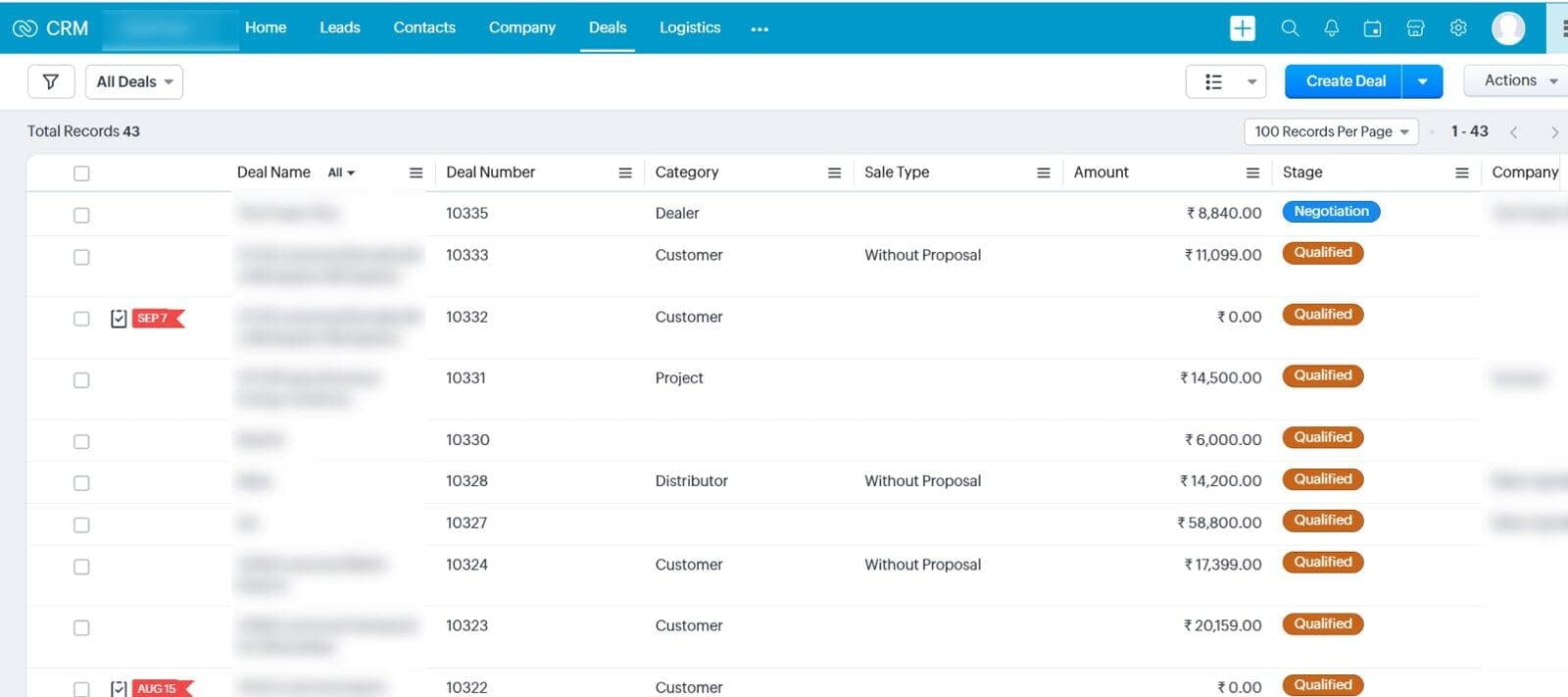The height and width of the screenshot is (697, 1568).
Task: Go to the Contacts tab
Action: tap(424, 27)
